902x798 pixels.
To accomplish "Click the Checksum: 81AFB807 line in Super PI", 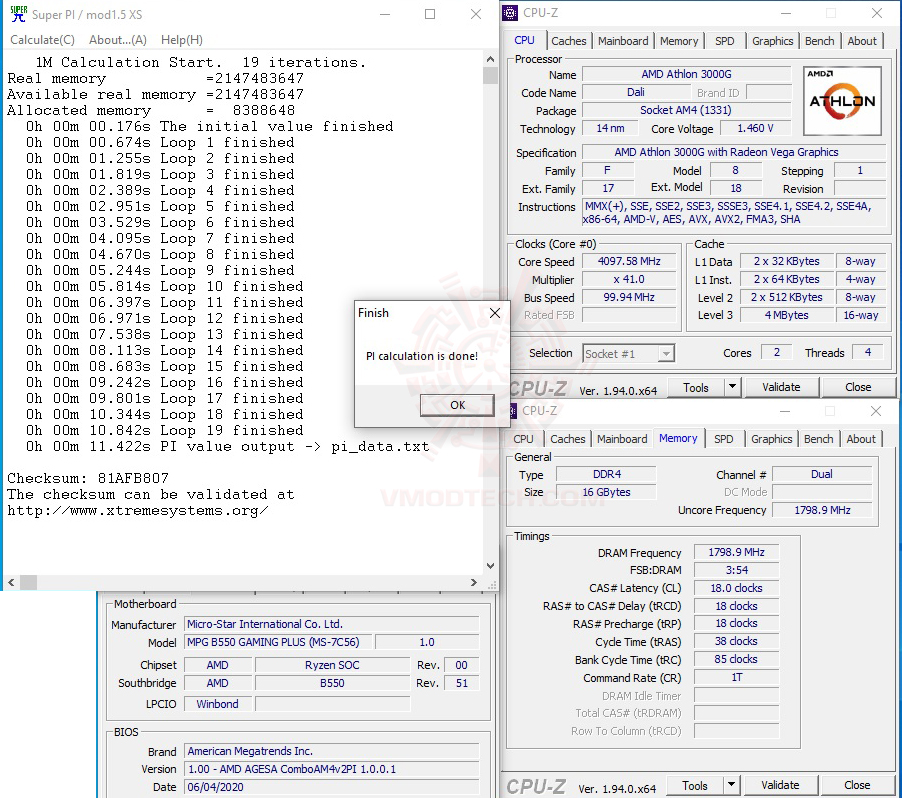I will pyautogui.click(x=88, y=478).
